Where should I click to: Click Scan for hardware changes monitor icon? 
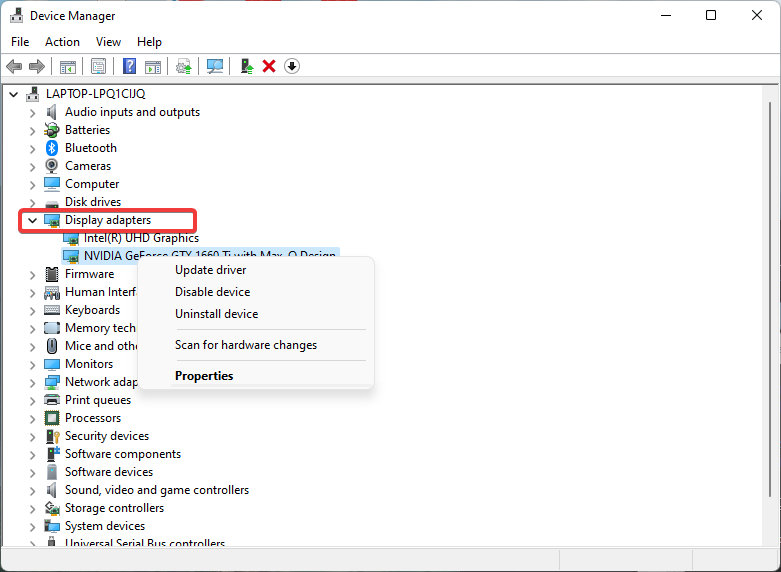click(x=215, y=66)
